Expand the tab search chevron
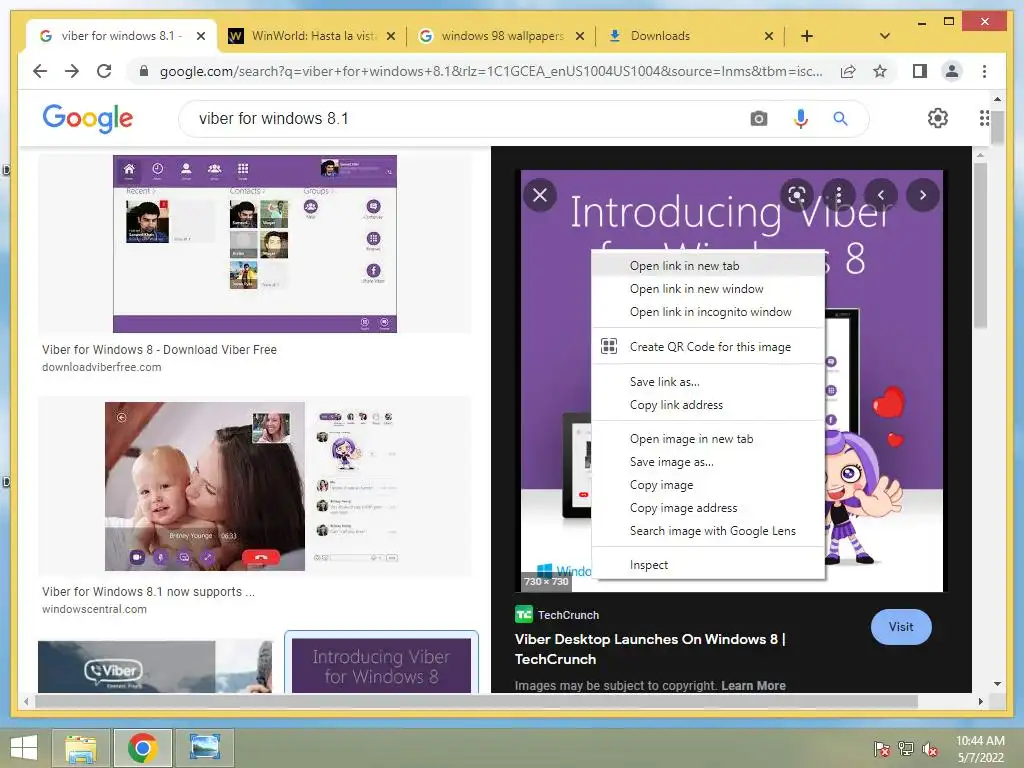The height and width of the screenshot is (768, 1024). pyautogui.click(x=884, y=36)
